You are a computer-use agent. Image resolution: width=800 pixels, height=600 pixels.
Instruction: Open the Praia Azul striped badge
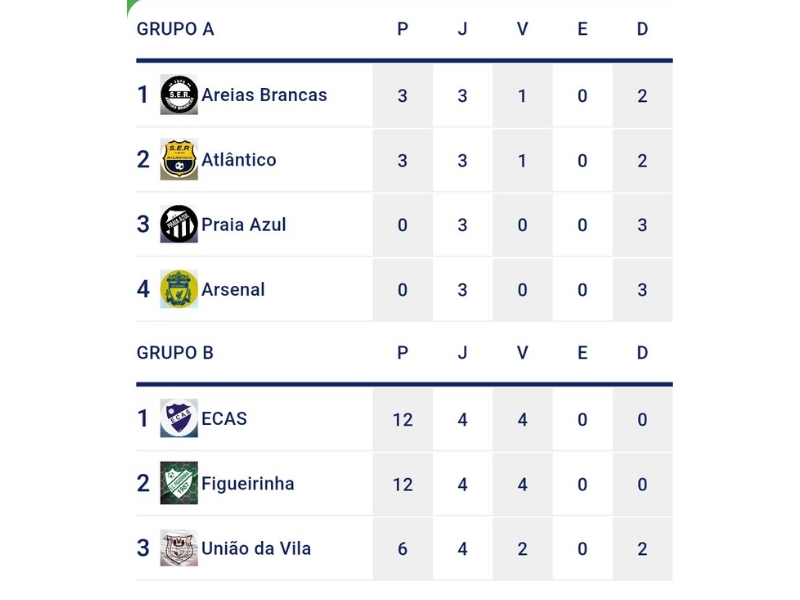pyautogui.click(x=179, y=224)
